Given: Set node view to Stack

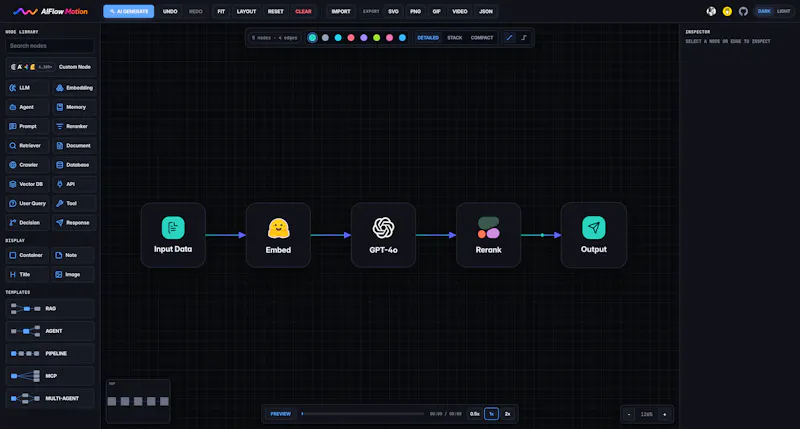Looking at the screenshot, I should tap(455, 38).
